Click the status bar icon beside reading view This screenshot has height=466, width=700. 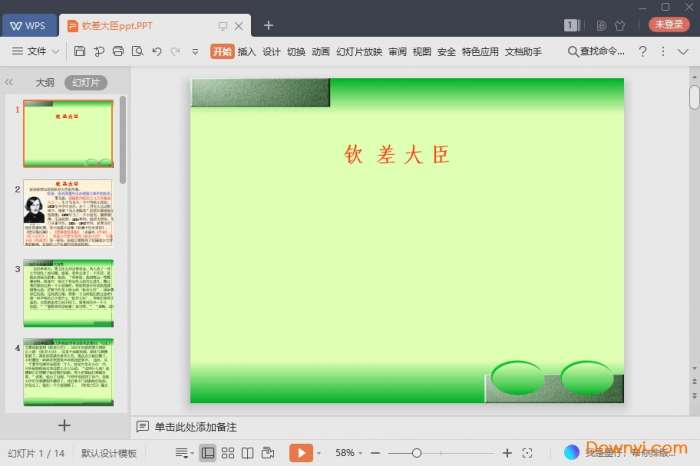coord(268,453)
